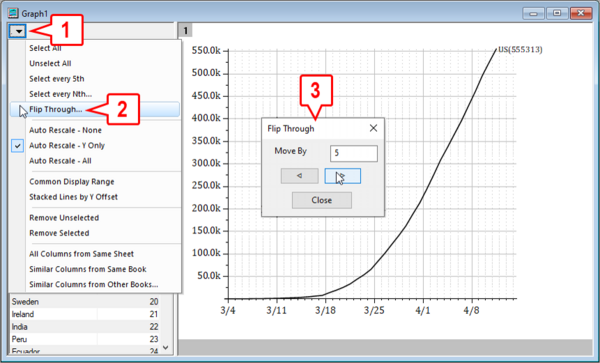The width and height of the screenshot is (600, 363).
Task: Click the 3/18 X-axis tick label
Action: [325, 310]
